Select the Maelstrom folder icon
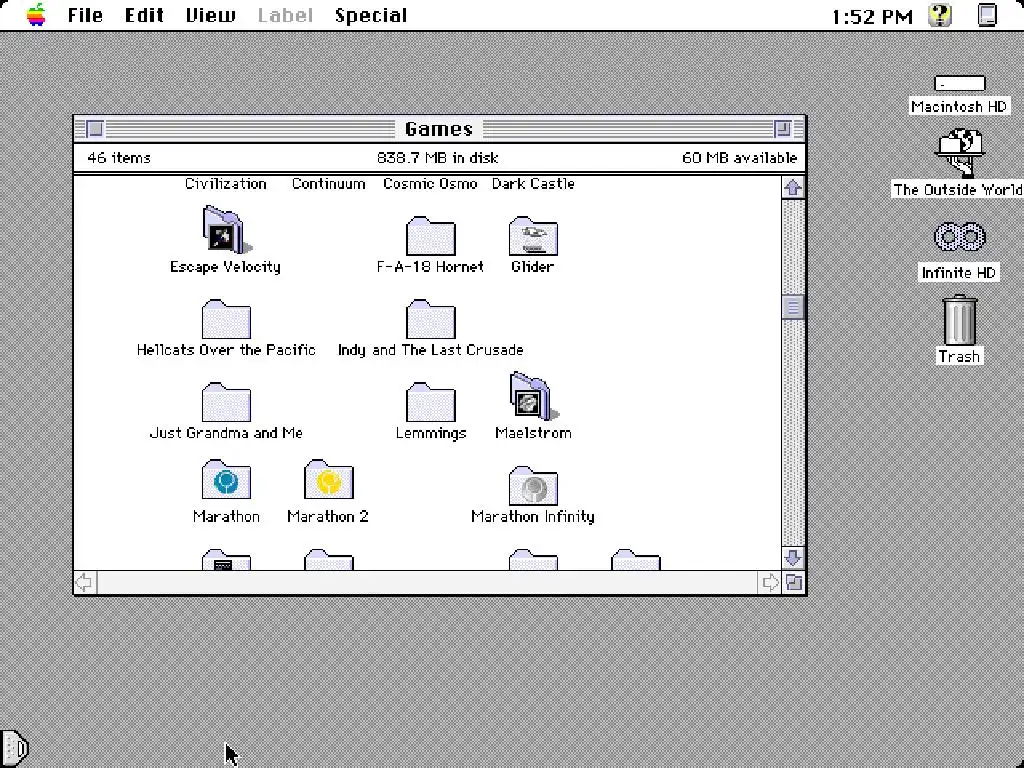 coord(533,396)
